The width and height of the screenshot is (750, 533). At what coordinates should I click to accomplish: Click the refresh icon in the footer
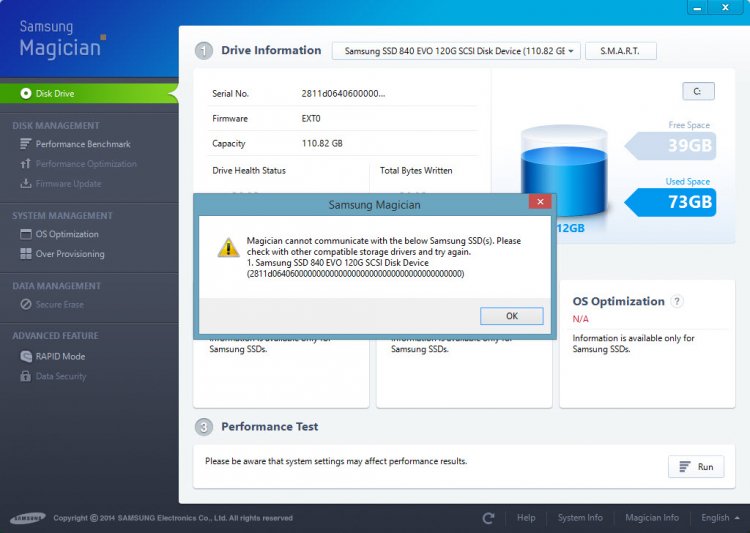pos(488,518)
